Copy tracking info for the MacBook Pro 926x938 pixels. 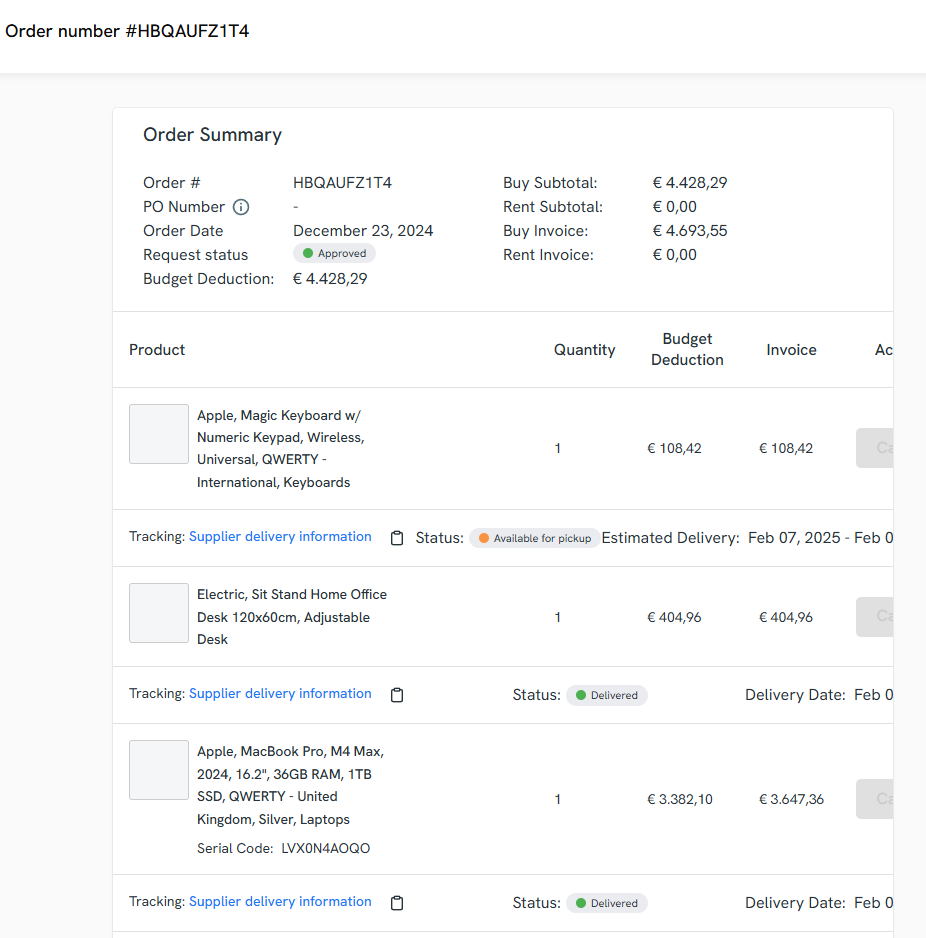[397, 903]
